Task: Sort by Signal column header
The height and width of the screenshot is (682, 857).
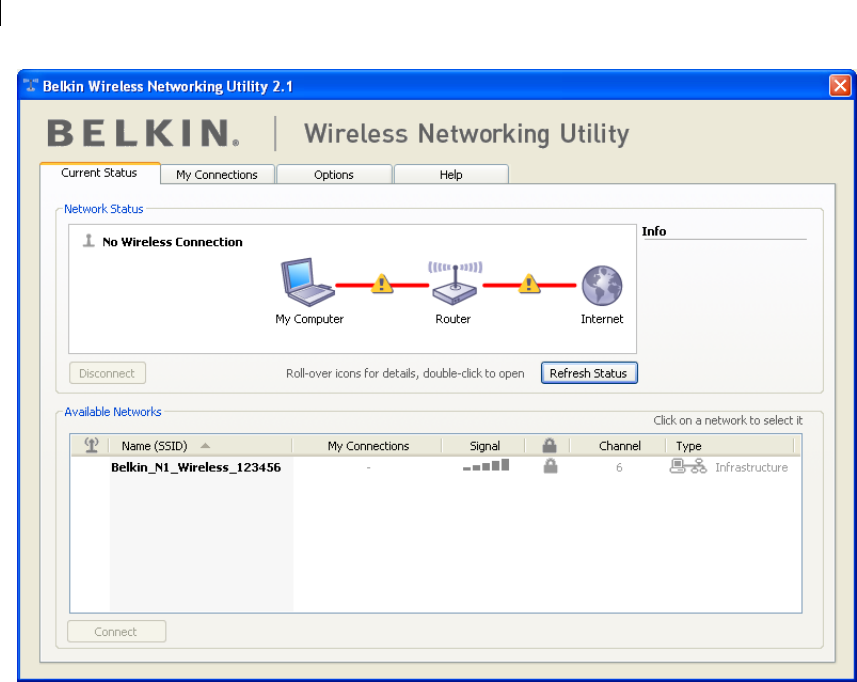Action: click(x=484, y=446)
